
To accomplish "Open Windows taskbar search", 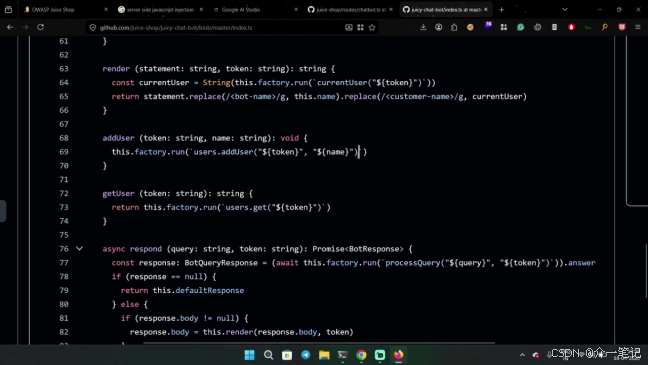I will tap(268, 355).
